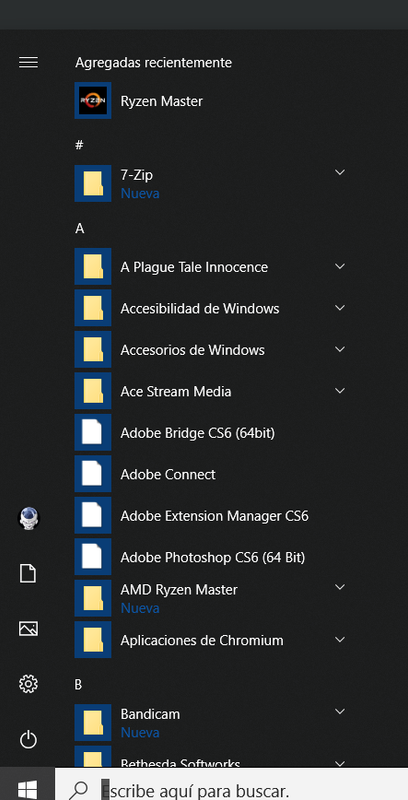Expand A Plague Tale Innocence chevron

[x=340, y=266]
